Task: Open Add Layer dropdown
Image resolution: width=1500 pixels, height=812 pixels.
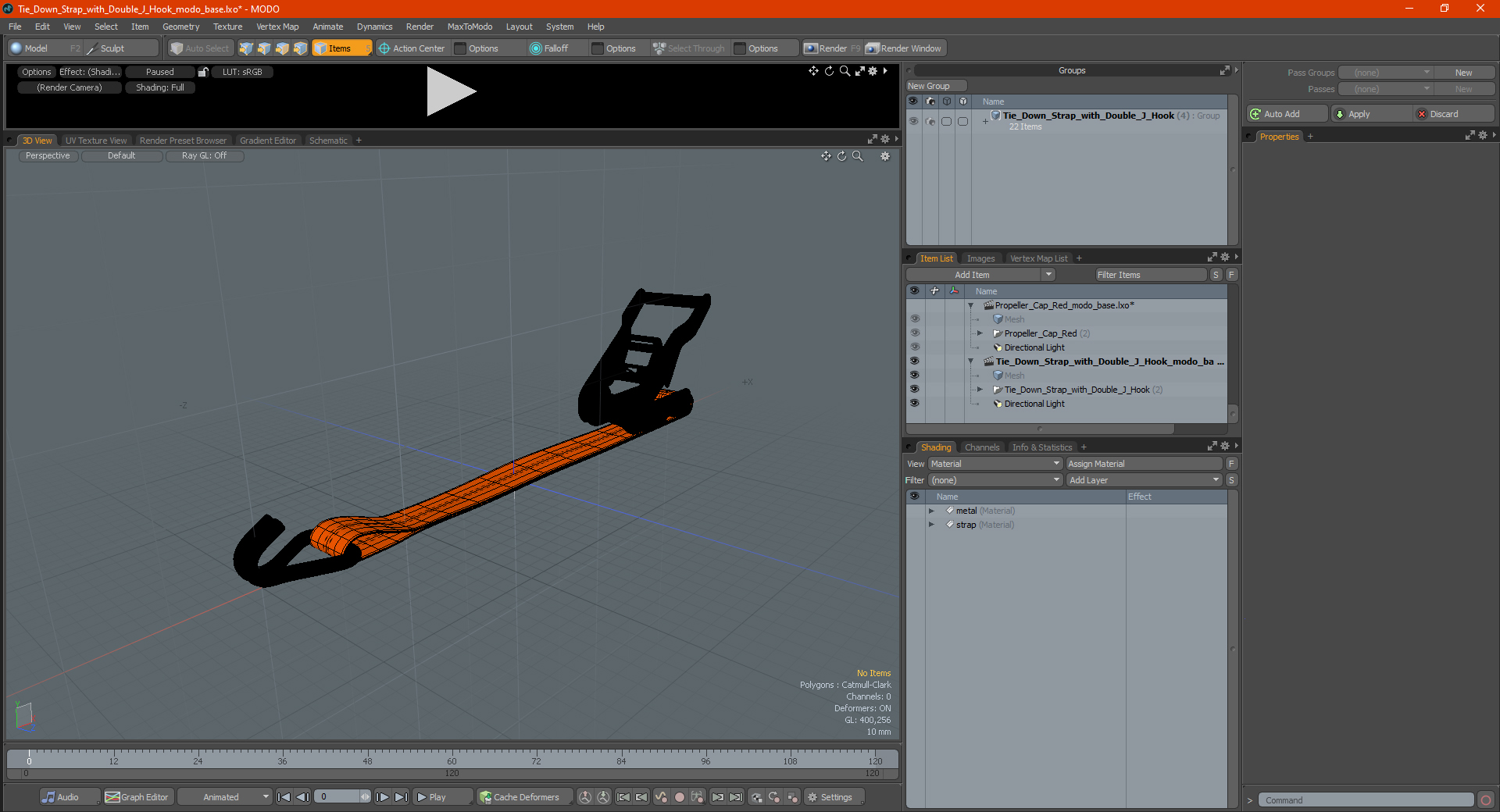Action: click(x=1144, y=480)
